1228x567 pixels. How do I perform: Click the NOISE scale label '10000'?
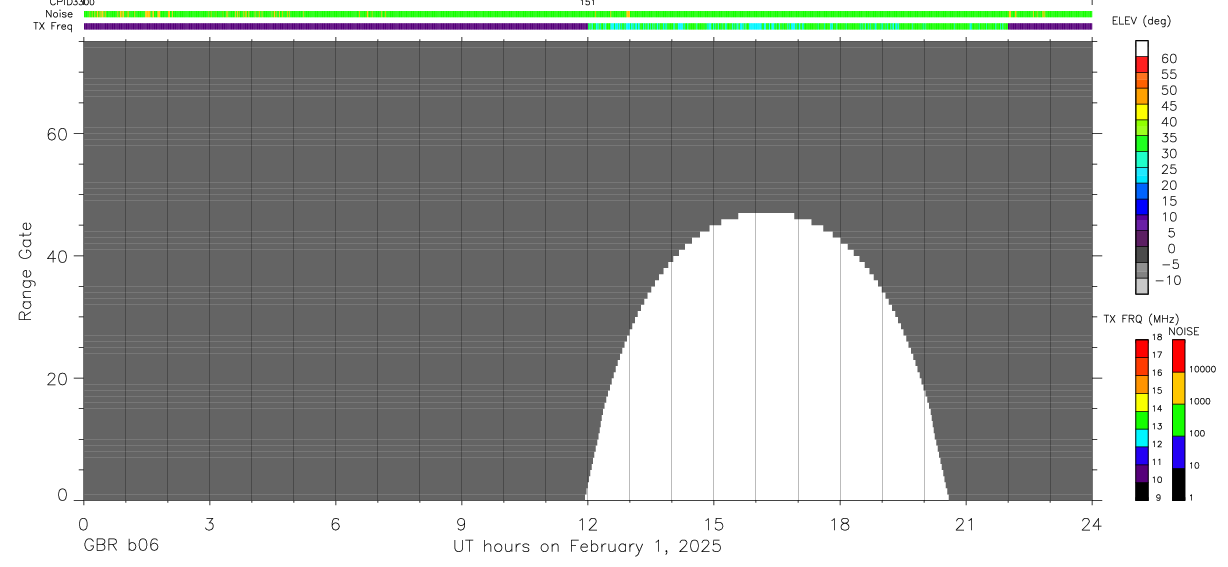(x=1203, y=369)
